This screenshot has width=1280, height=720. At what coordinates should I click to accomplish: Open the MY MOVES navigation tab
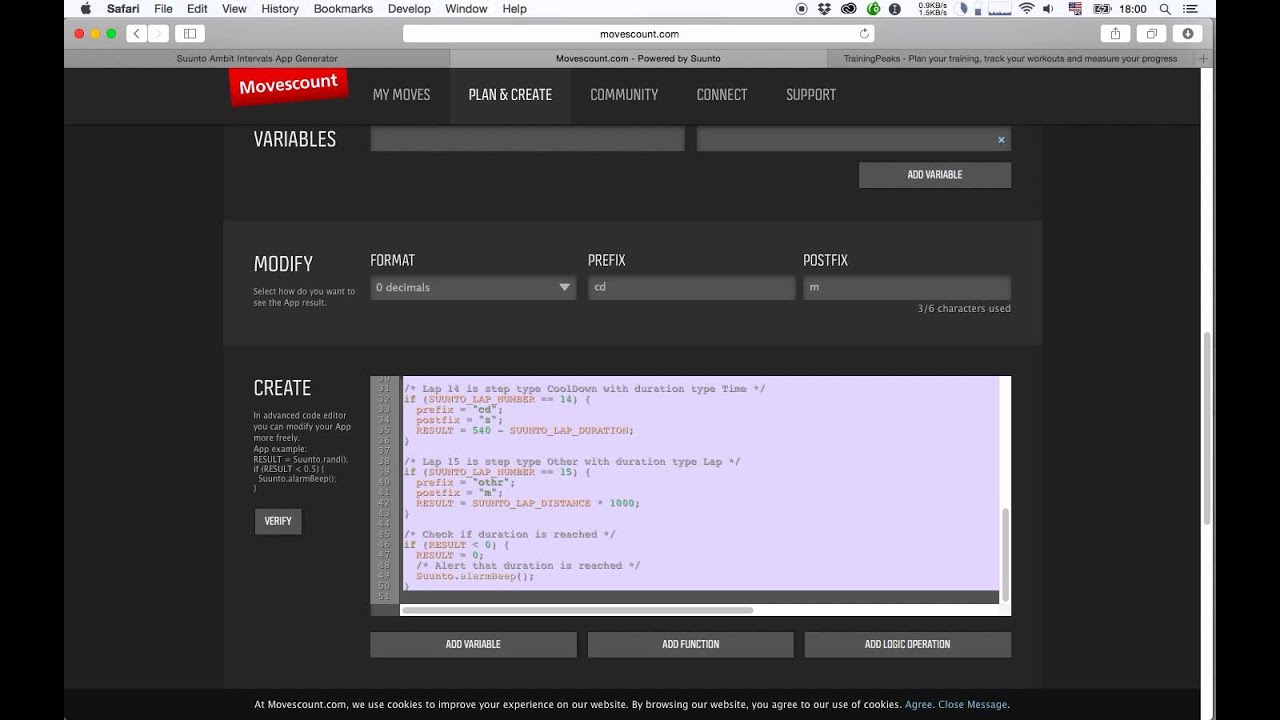(401, 95)
